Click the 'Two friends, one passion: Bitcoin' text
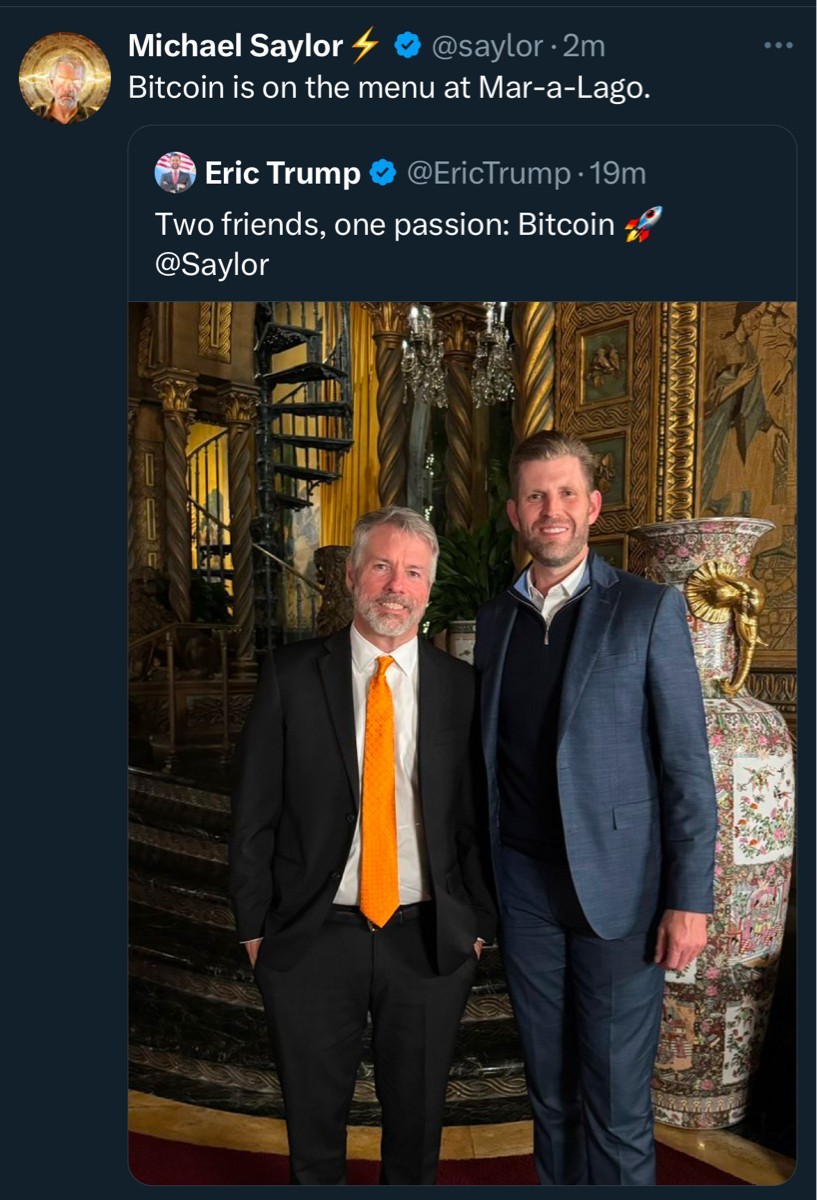Viewport: 817px width, 1200px height. click(384, 224)
